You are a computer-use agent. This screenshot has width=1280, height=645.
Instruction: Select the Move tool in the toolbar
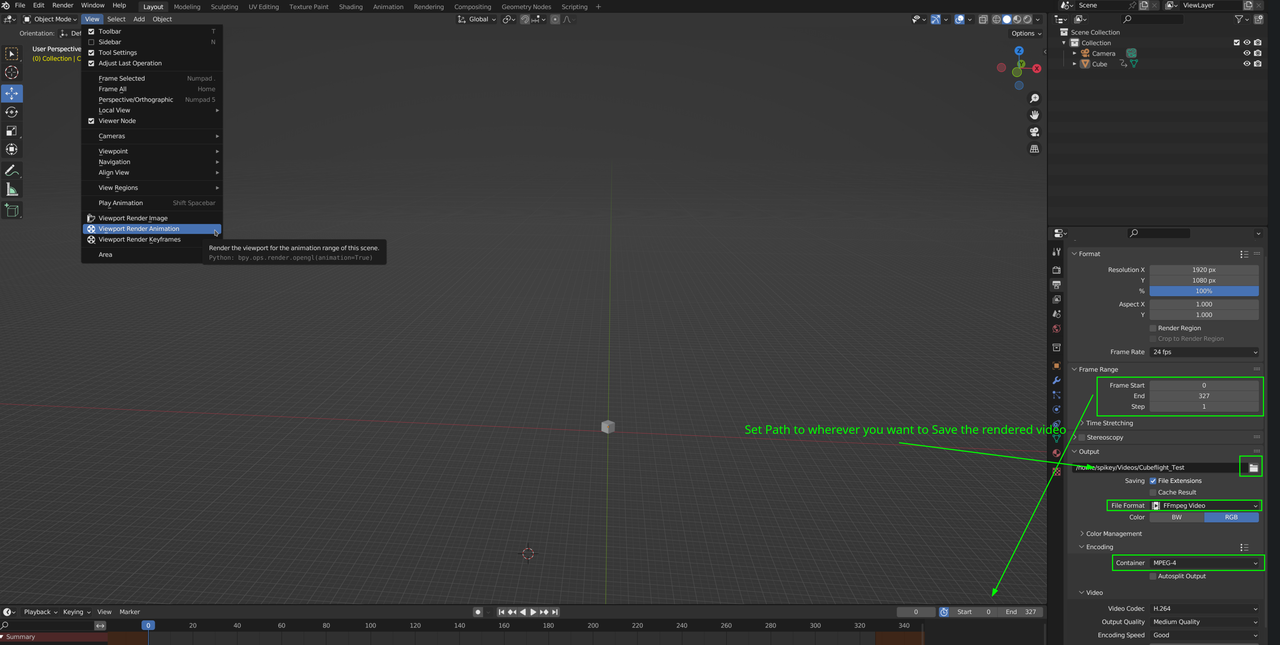click(x=12, y=93)
